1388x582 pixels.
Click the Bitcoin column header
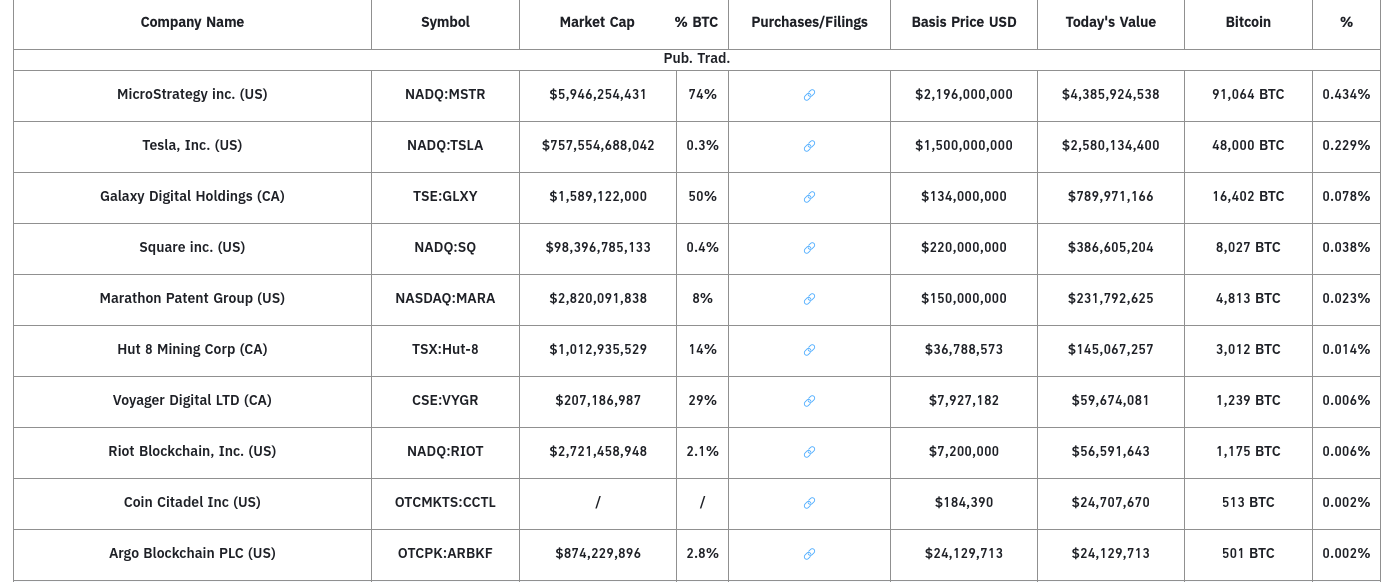tap(1248, 22)
